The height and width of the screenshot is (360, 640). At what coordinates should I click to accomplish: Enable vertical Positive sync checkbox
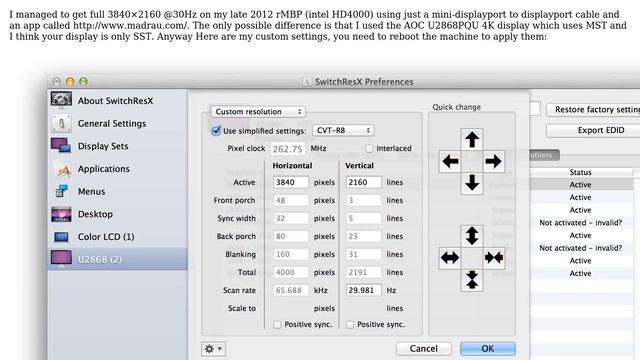350,324
